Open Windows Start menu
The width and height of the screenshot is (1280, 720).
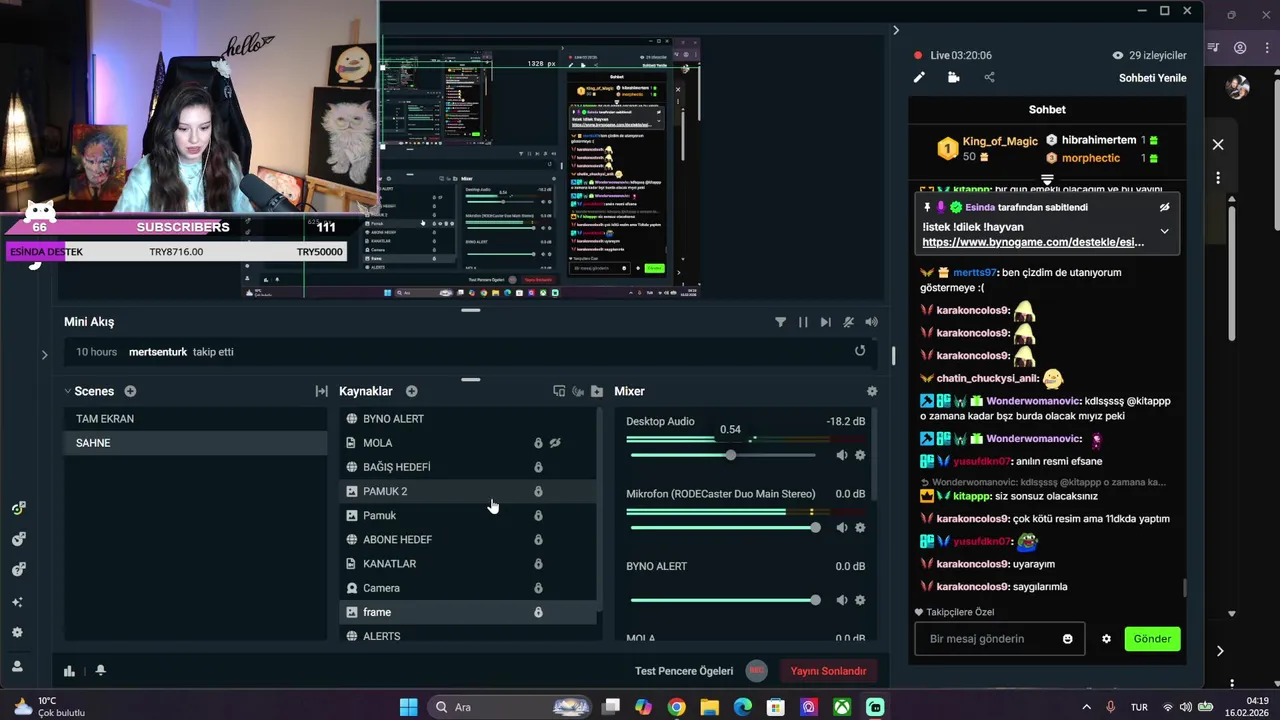408,707
